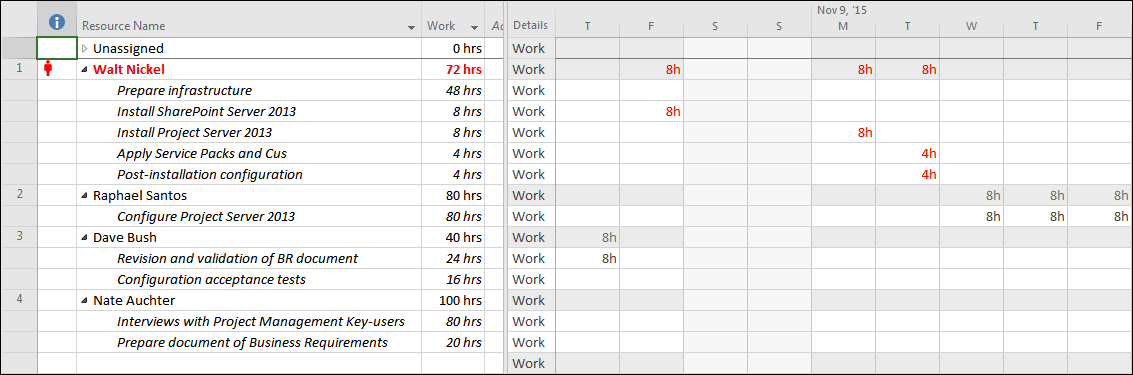Image resolution: width=1133 pixels, height=375 pixels.
Task: Select row header number 2
Action: 19,195
